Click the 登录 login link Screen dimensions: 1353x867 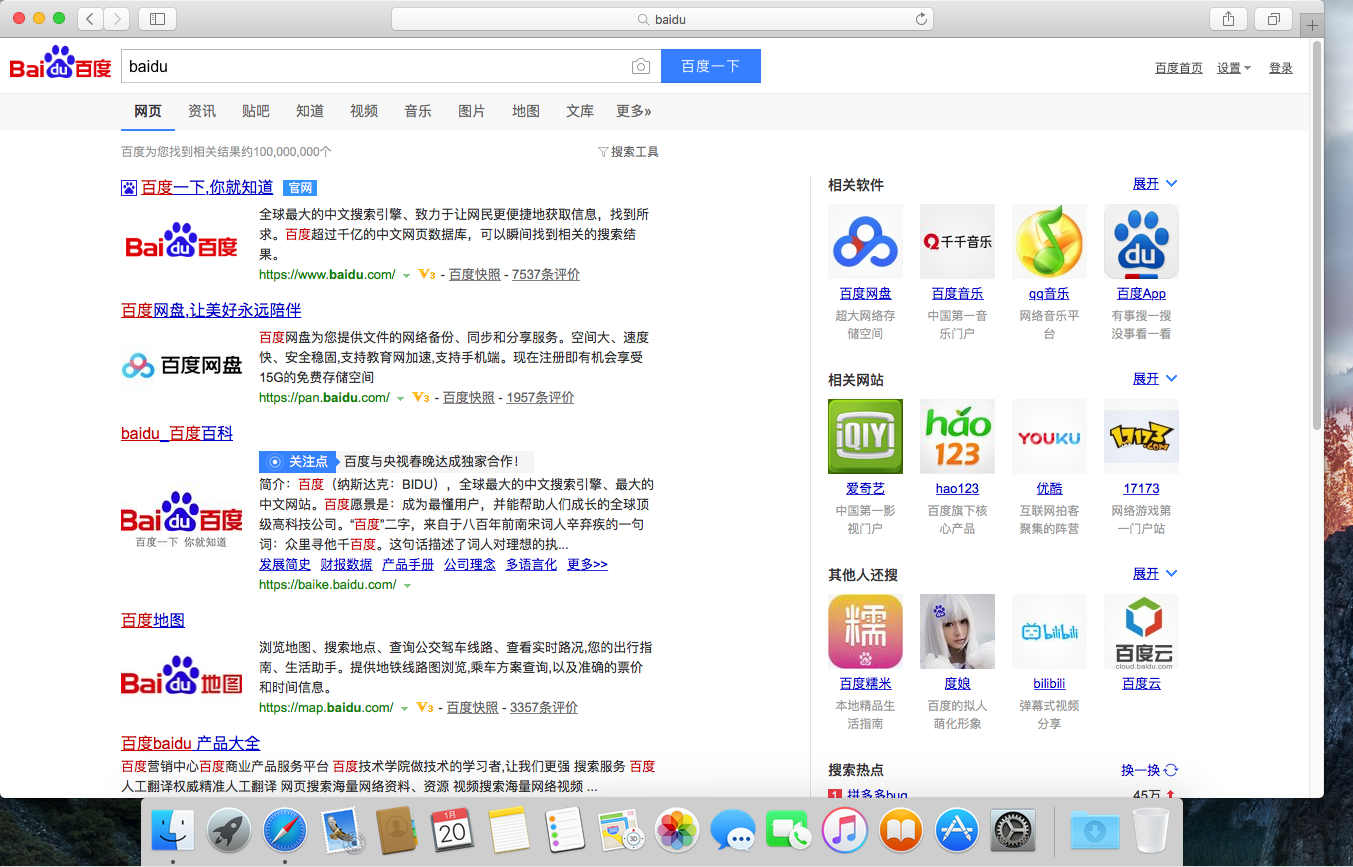tap(1281, 68)
